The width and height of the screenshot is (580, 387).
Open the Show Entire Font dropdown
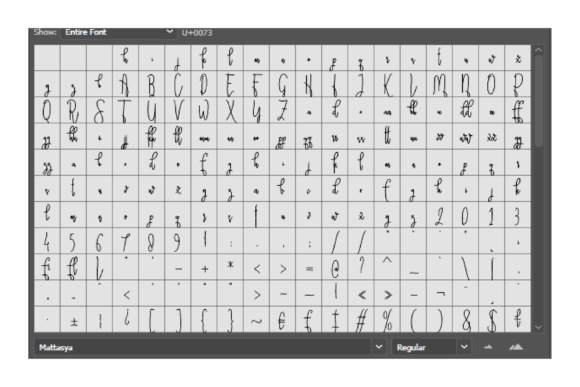click(x=118, y=32)
